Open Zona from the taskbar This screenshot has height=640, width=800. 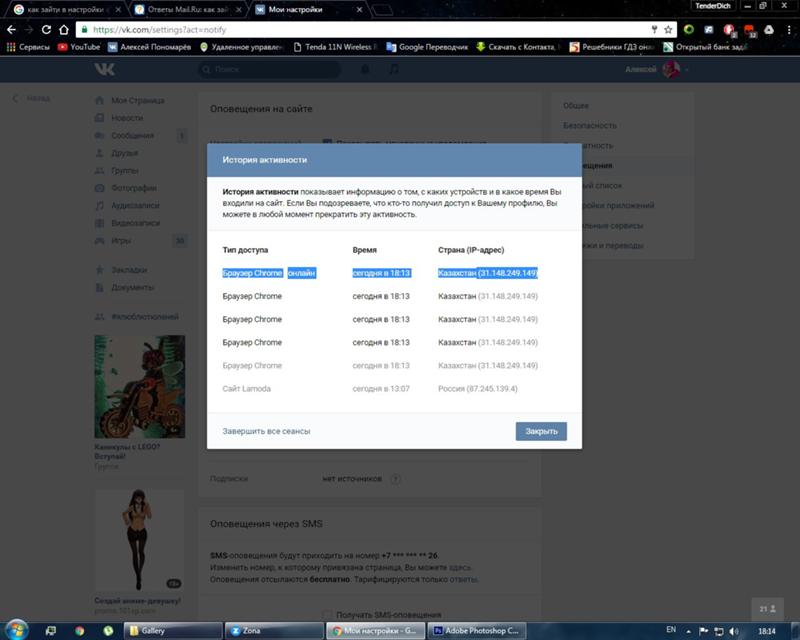click(274, 631)
